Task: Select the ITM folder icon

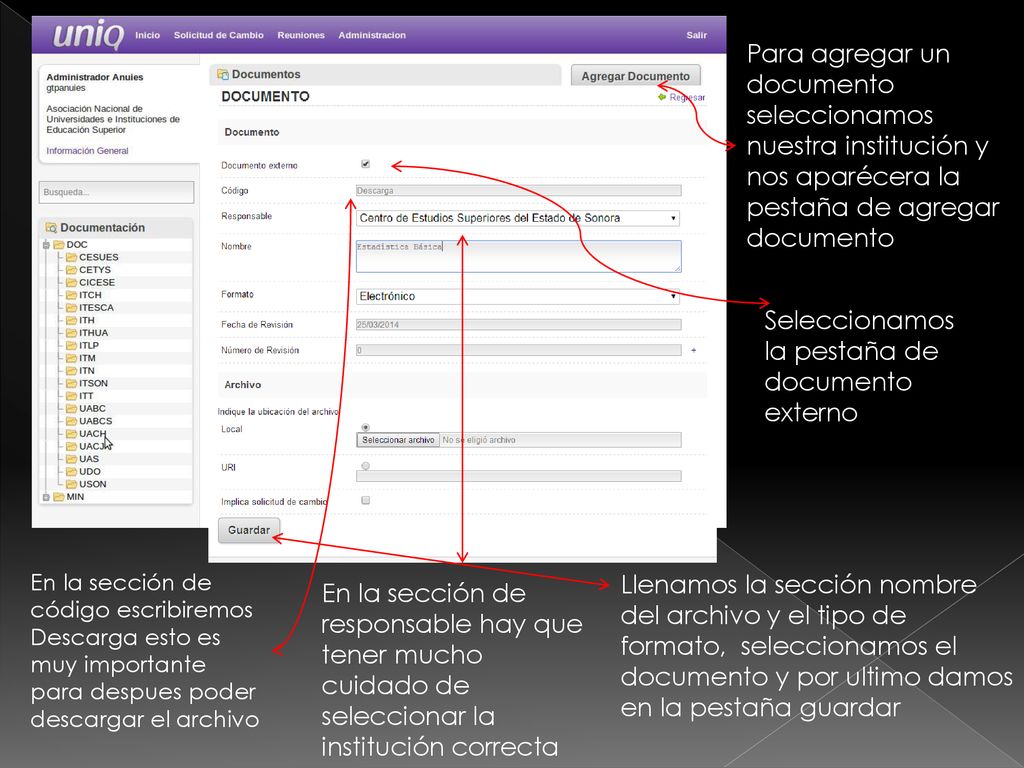Action: tap(71, 359)
